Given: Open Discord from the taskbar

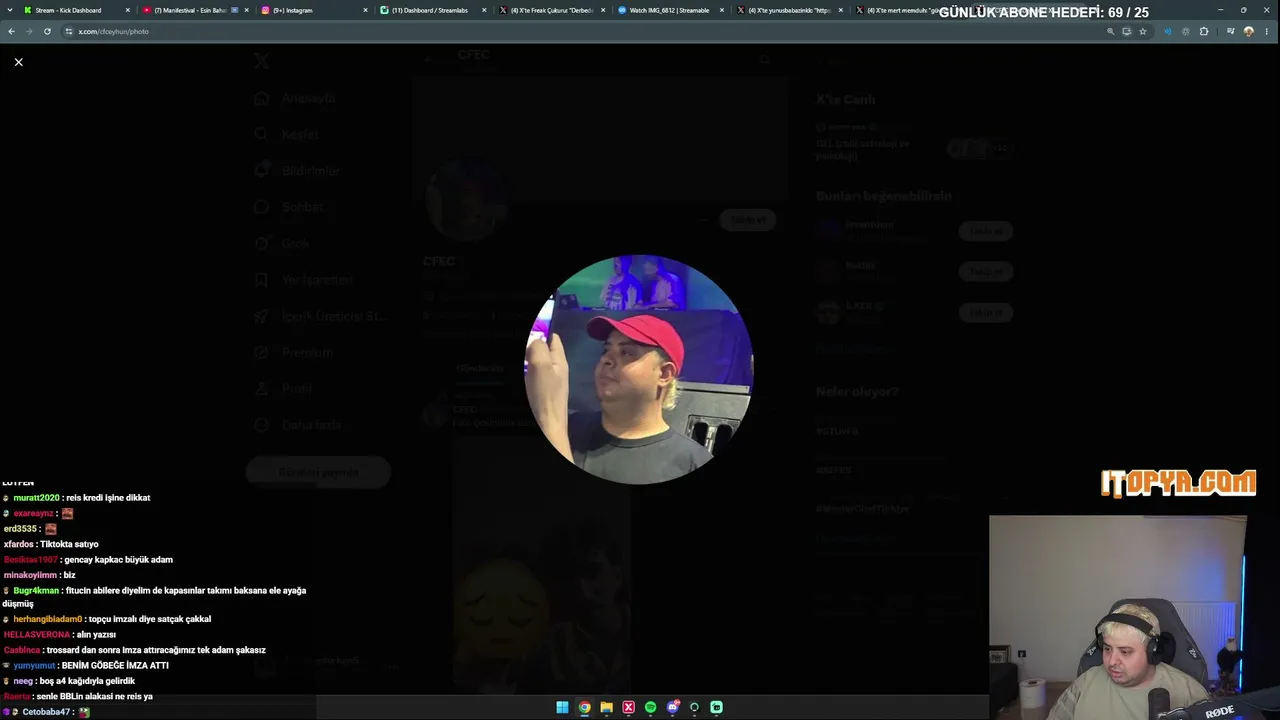Looking at the screenshot, I should 673,707.
